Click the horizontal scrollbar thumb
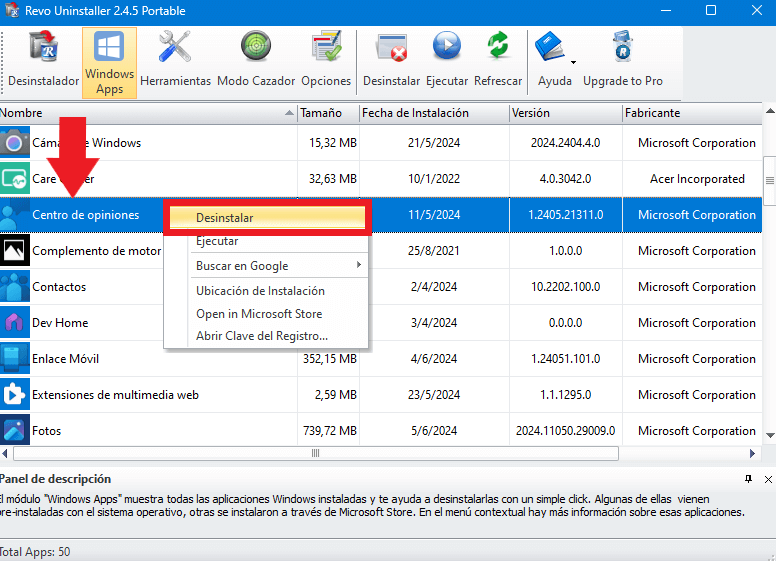776x561 pixels. click(x=316, y=453)
